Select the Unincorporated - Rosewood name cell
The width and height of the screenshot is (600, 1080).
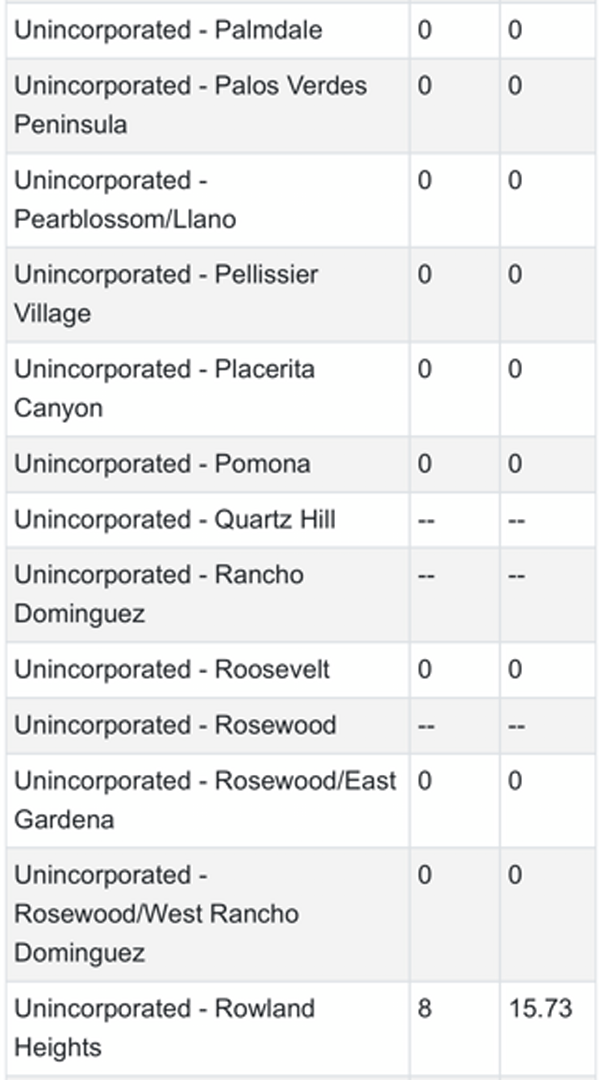point(175,725)
